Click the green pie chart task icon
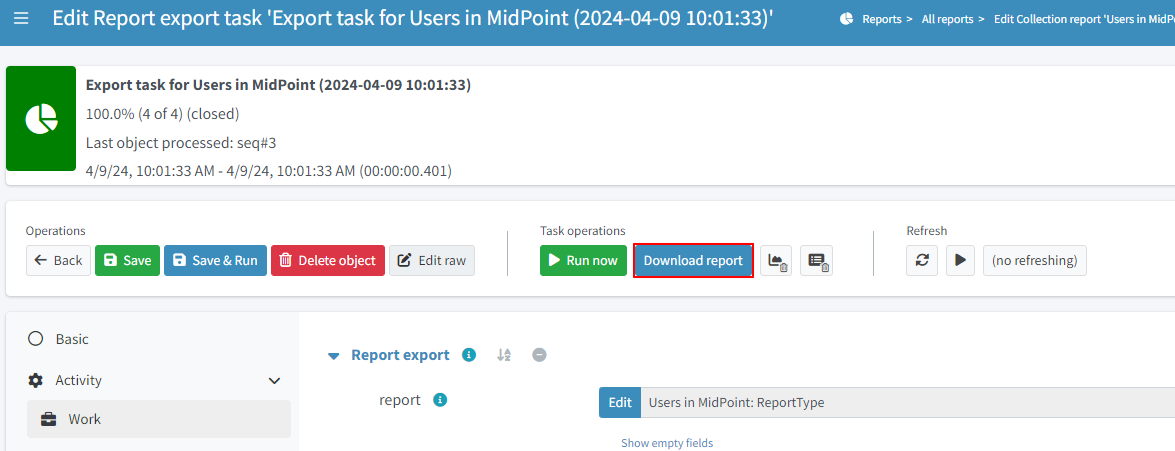1175x451 pixels. pos(41,119)
